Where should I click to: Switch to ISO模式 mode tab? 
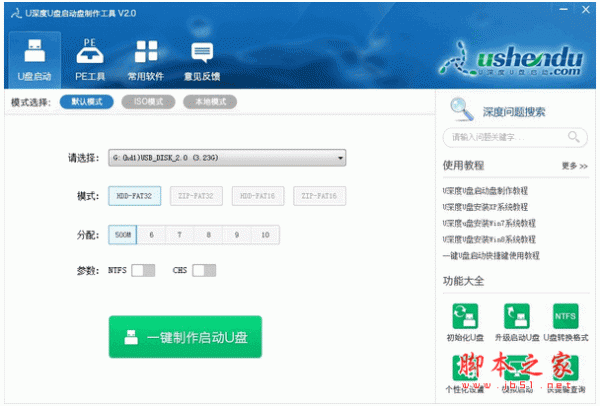[148, 102]
